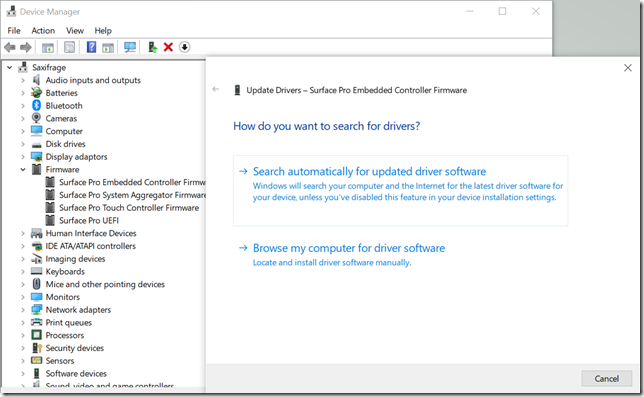This screenshot has height=397, width=644.
Task: Expand the Network adapters category arrow
Action: [x=23, y=310]
